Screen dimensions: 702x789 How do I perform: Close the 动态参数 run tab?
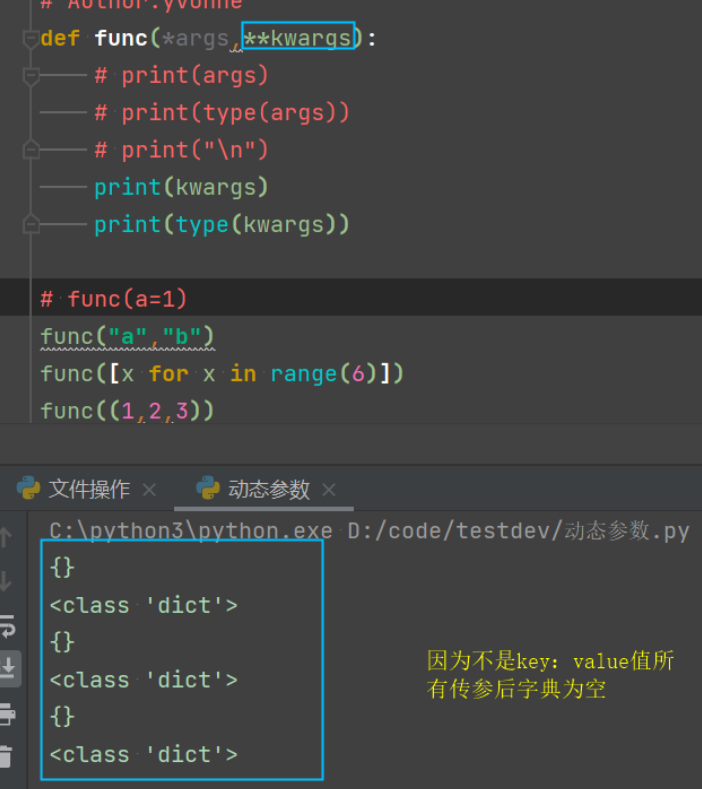[329, 490]
